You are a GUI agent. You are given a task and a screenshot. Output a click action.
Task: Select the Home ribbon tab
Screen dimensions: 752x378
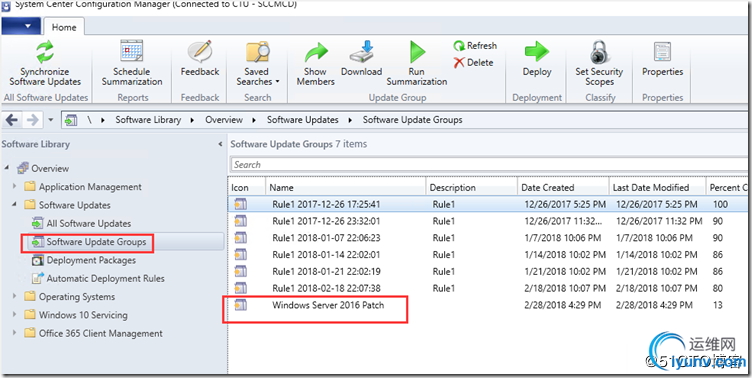(x=64, y=27)
